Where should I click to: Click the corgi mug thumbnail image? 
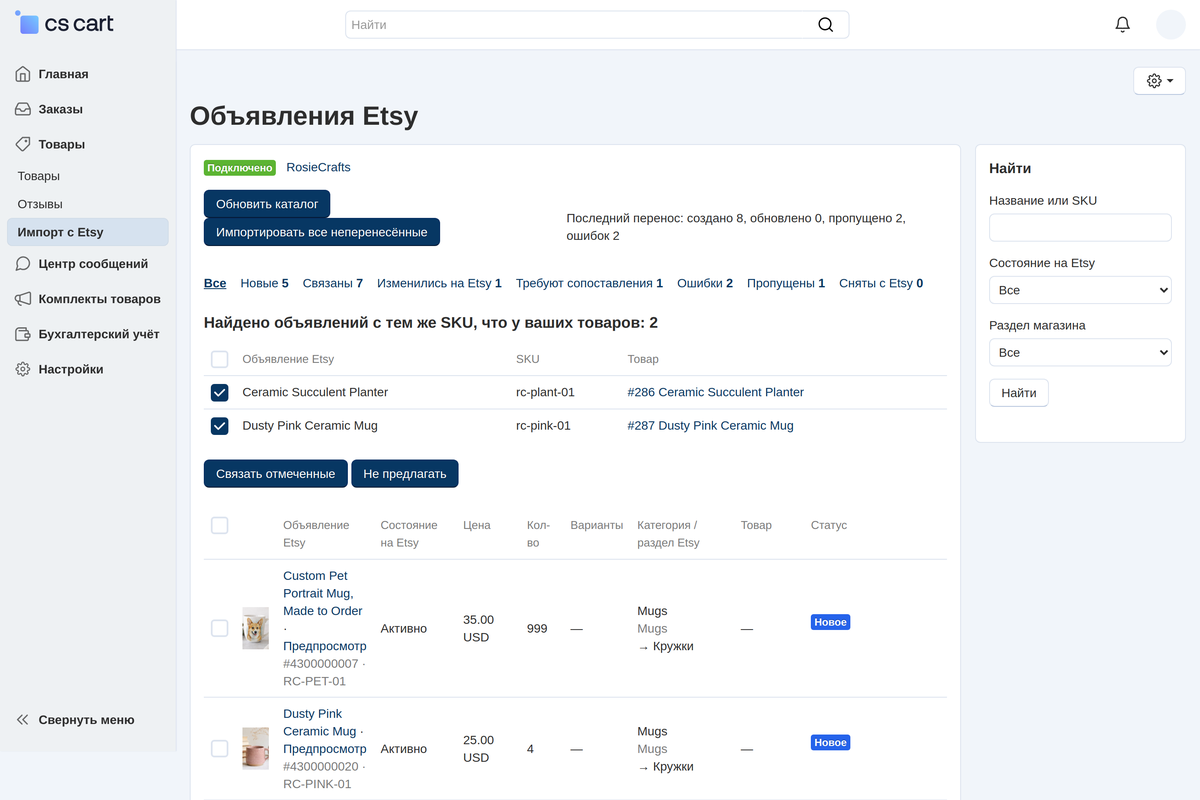coord(255,628)
